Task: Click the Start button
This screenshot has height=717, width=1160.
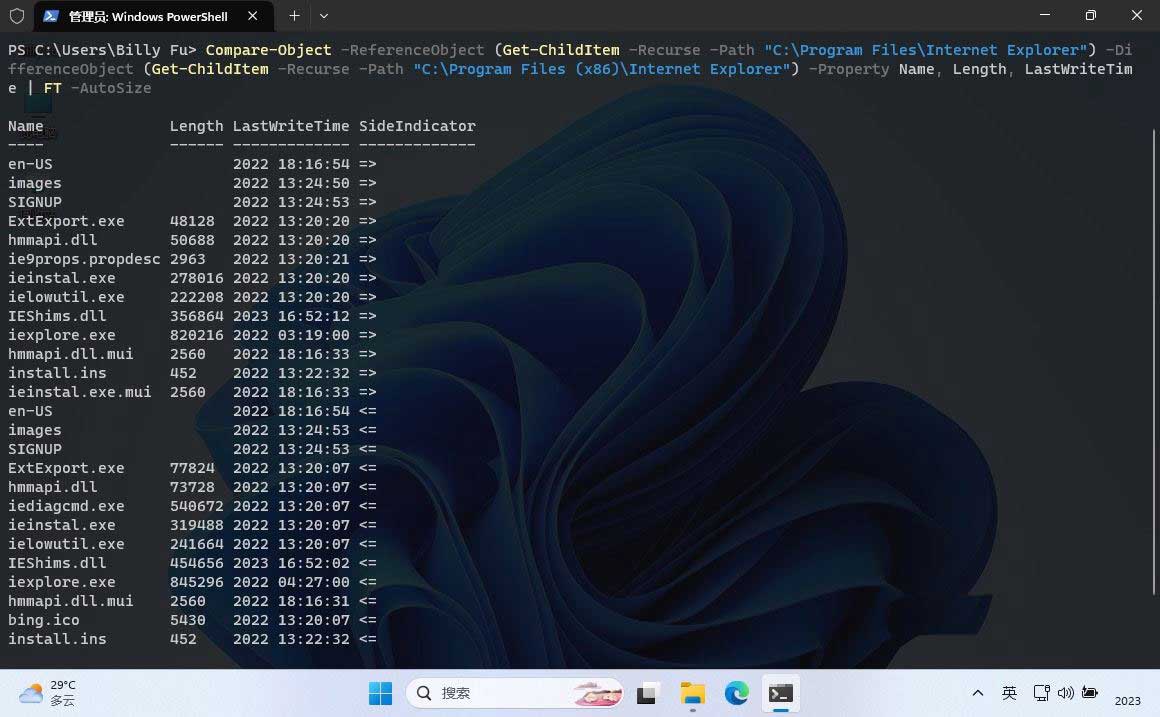Action: click(x=381, y=693)
